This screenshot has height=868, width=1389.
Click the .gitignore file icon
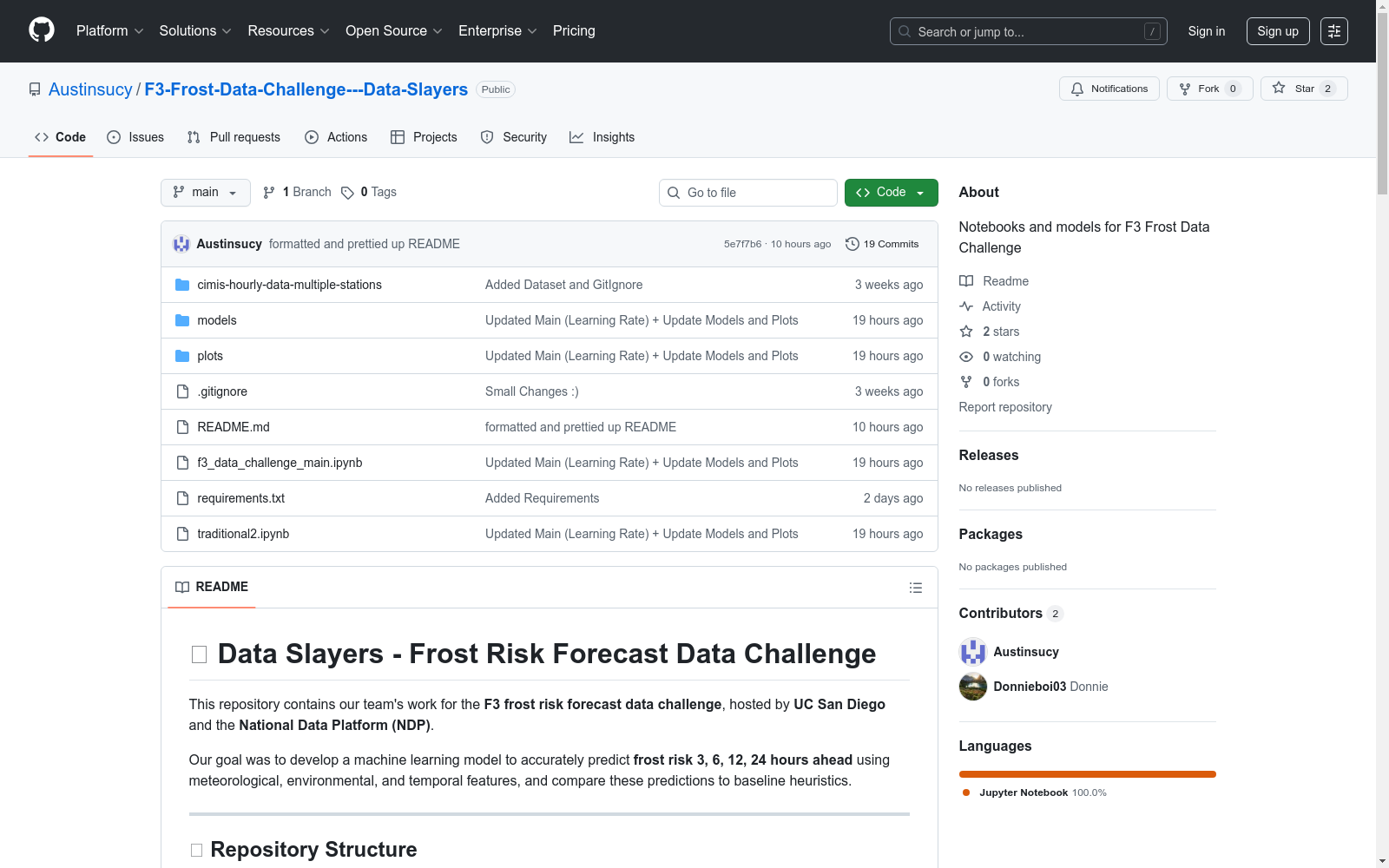coord(182,391)
